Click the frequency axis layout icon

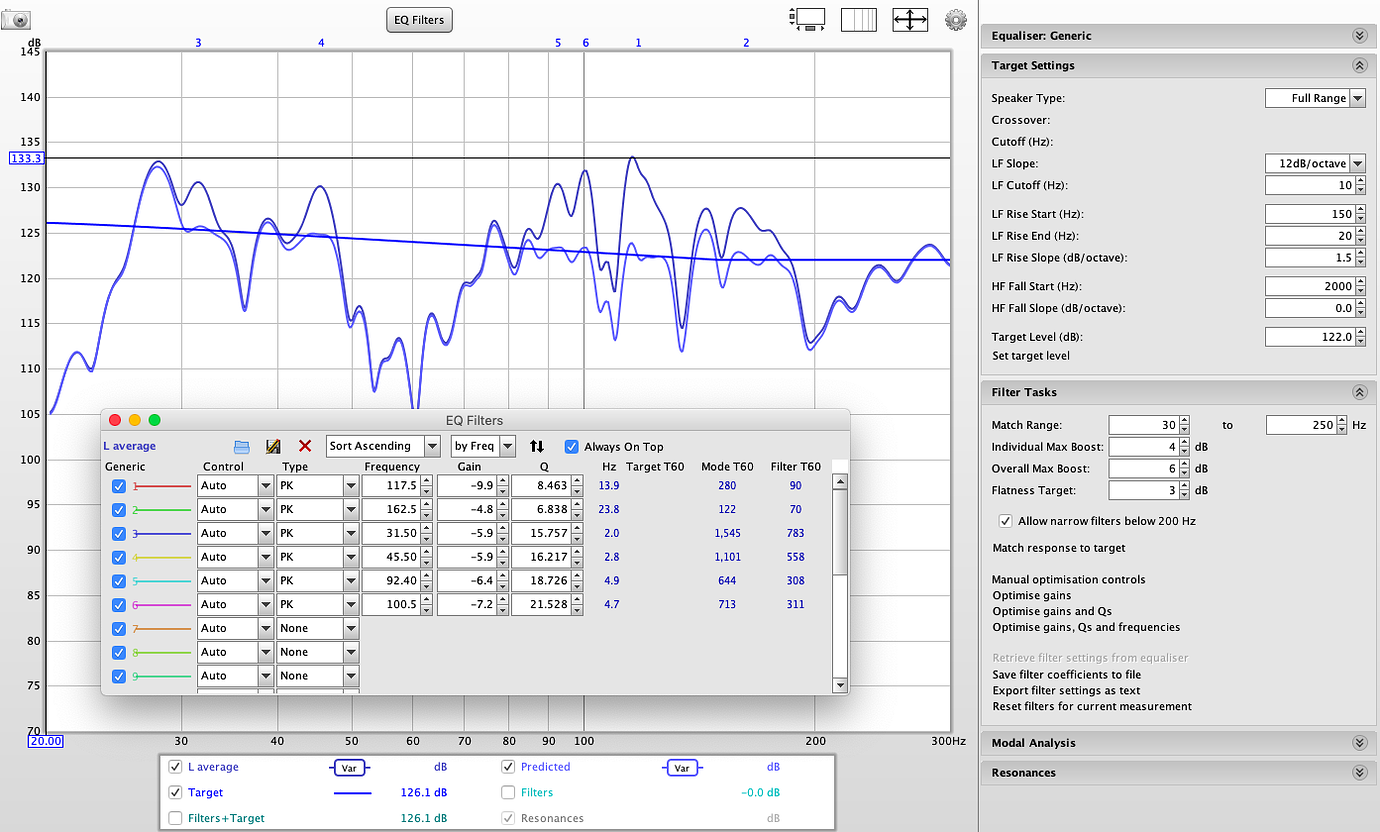(x=859, y=19)
